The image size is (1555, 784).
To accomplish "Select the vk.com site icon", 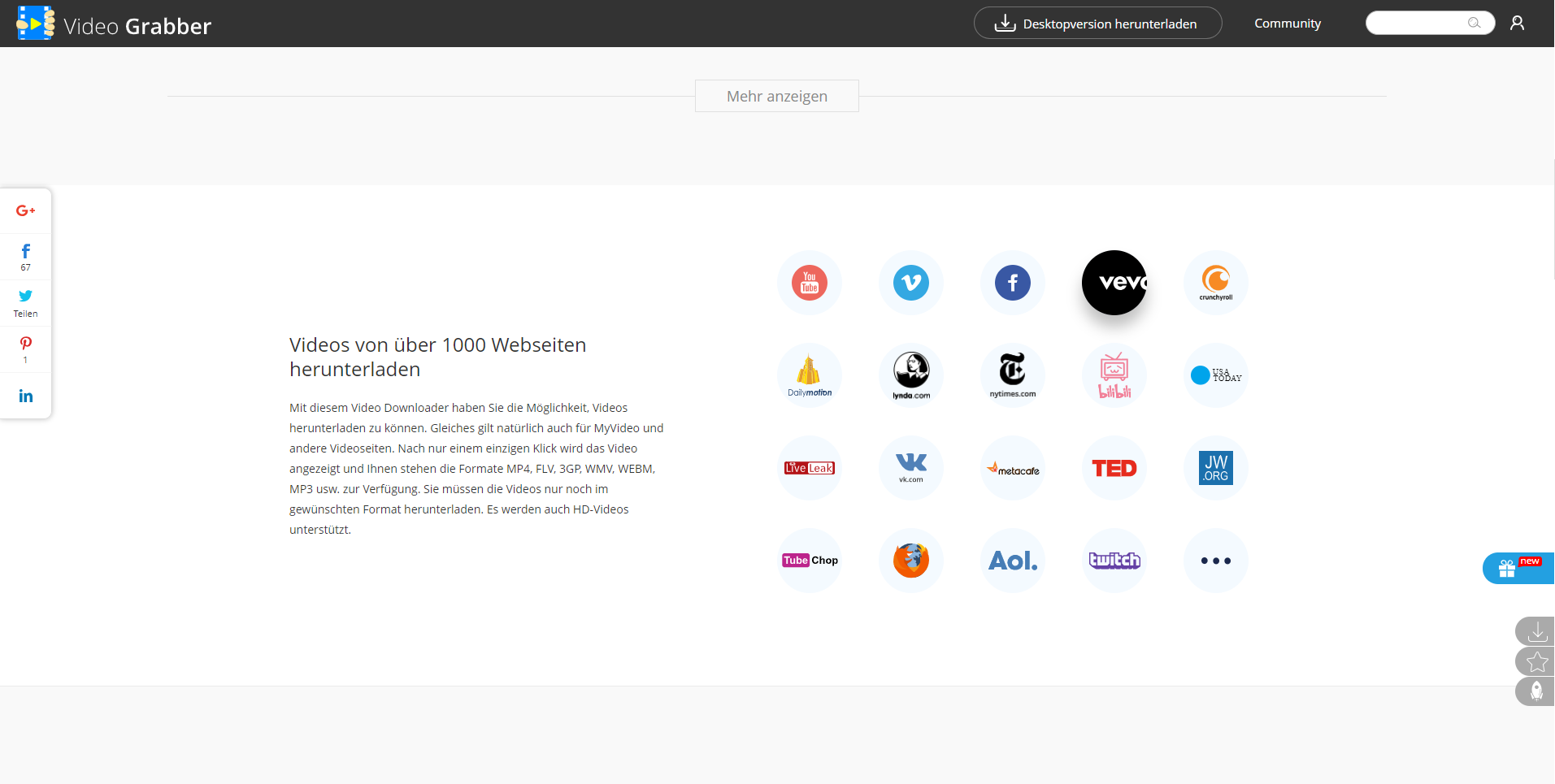I will click(x=911, y=468).
